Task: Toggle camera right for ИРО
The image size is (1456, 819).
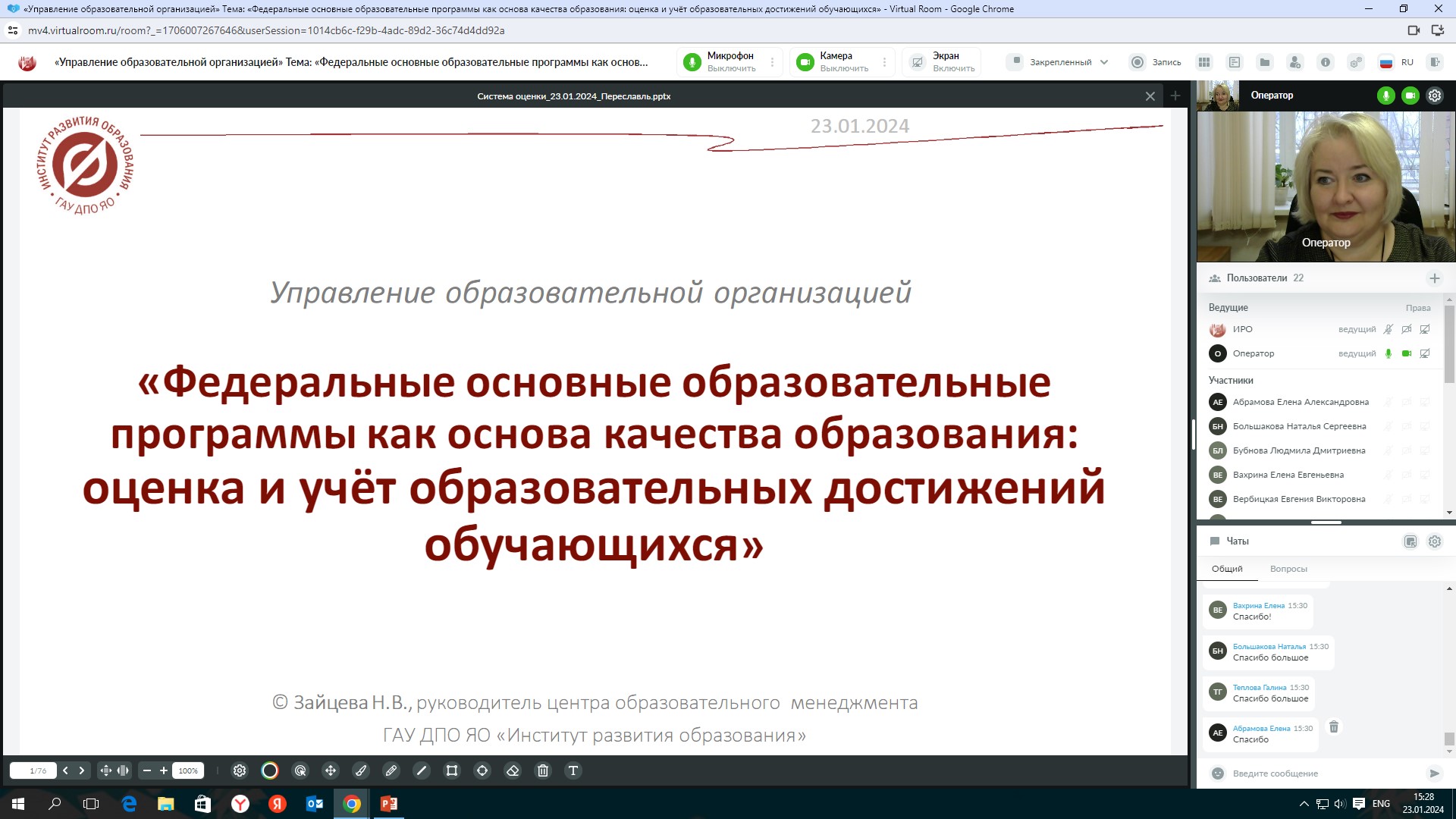Action: point(1407,329)
